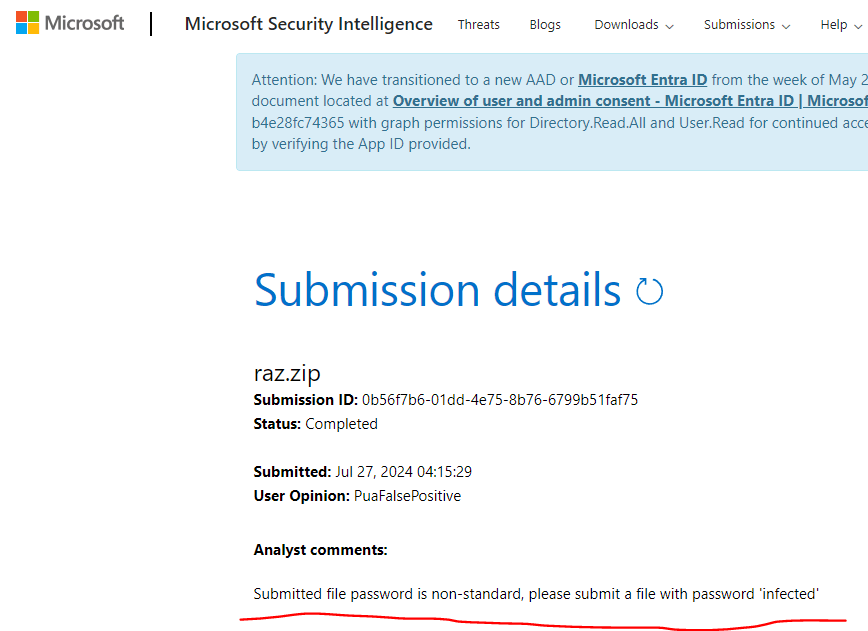This screenshot has width=868, height=631.
Task: Open the Microsoft Security Intelligence home link
Action: pos(308,24)
